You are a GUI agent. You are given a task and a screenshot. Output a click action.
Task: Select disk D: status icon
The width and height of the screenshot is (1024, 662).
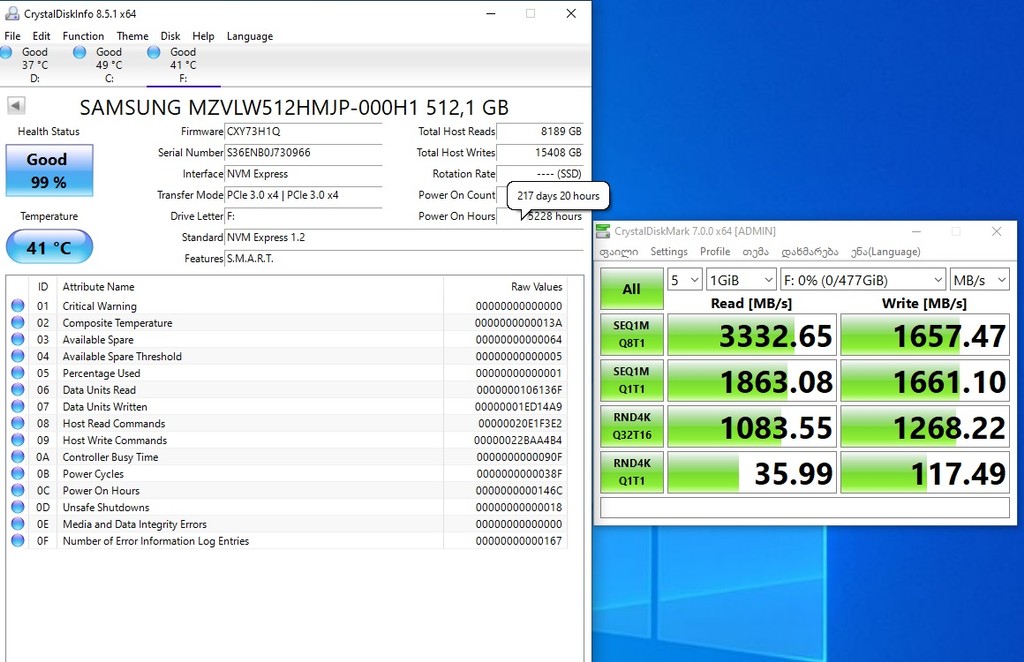(8, 52)
